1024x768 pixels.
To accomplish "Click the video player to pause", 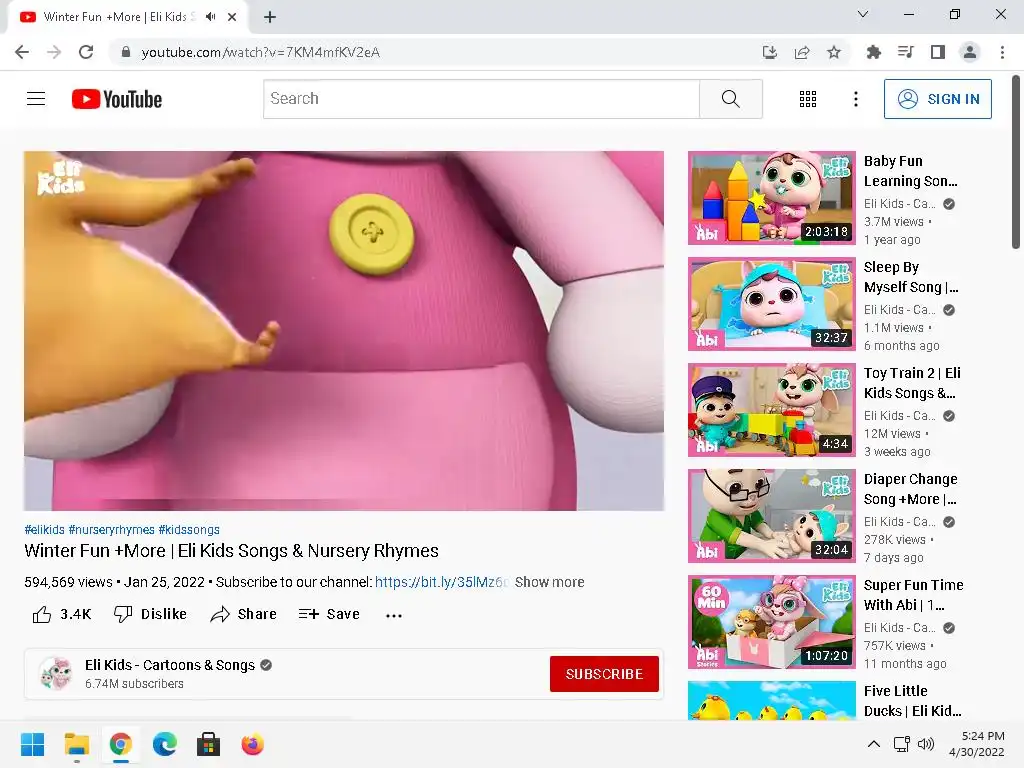I will [344, 330].
